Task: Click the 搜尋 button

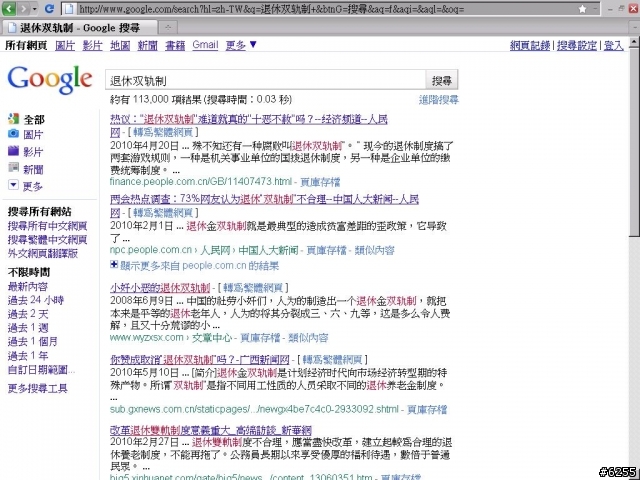Action: (x=442, y=80)
